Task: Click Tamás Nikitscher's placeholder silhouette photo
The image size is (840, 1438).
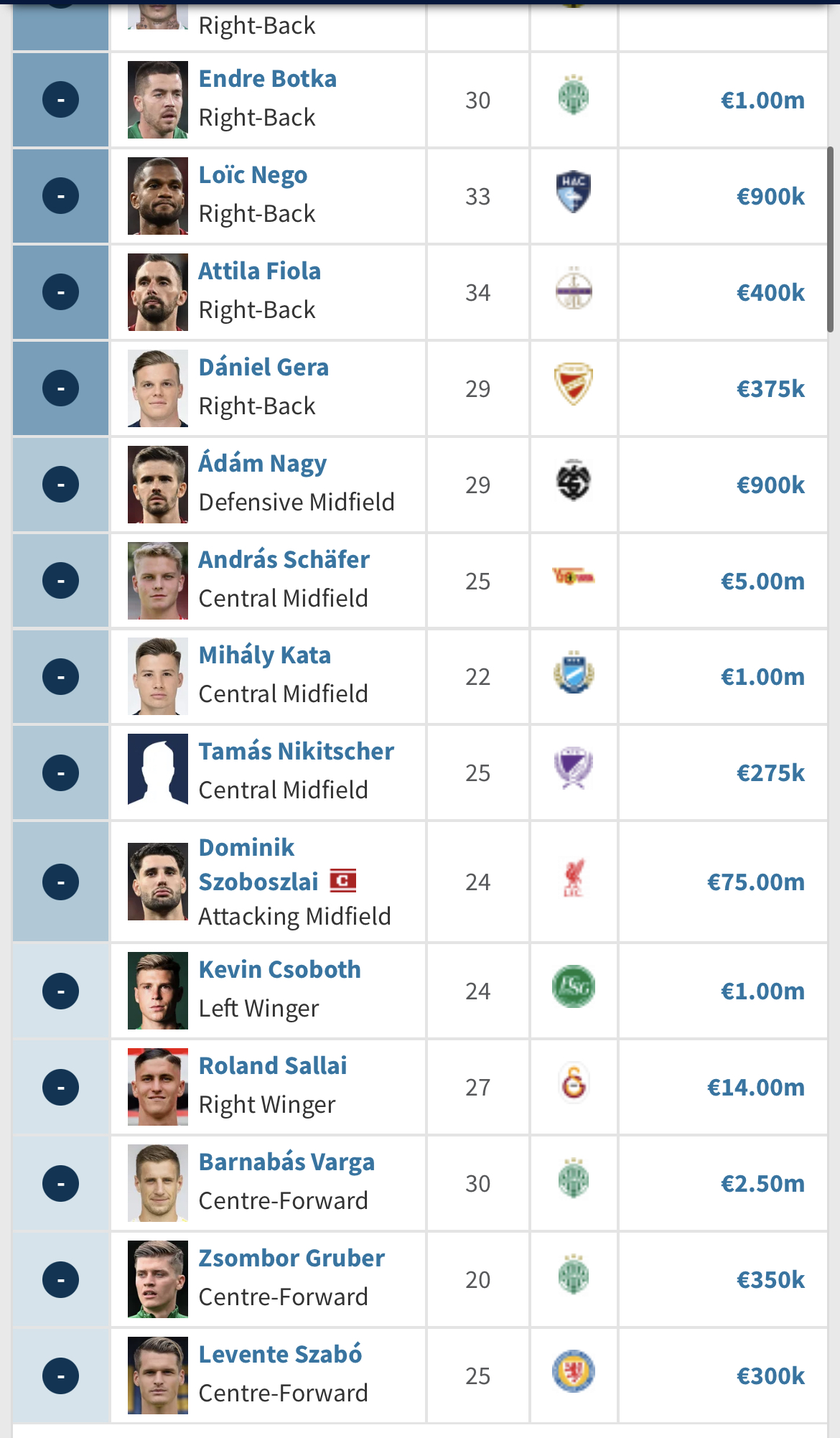Action: pyautogui.click(x=158, y=772)
